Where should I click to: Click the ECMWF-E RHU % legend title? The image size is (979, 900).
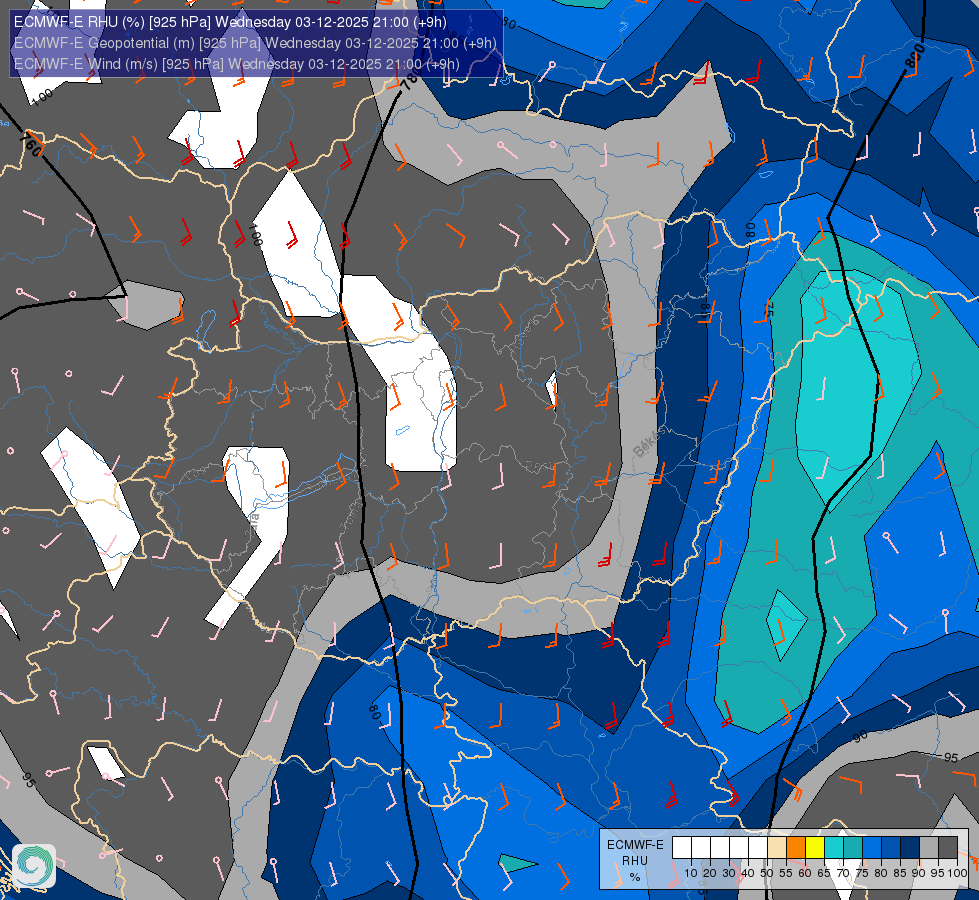coord(635,861)
